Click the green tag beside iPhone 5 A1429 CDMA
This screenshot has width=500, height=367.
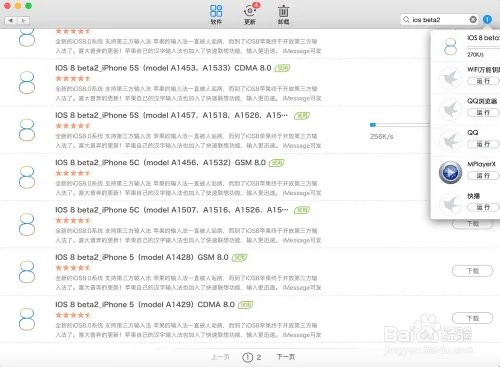(245, 305)
